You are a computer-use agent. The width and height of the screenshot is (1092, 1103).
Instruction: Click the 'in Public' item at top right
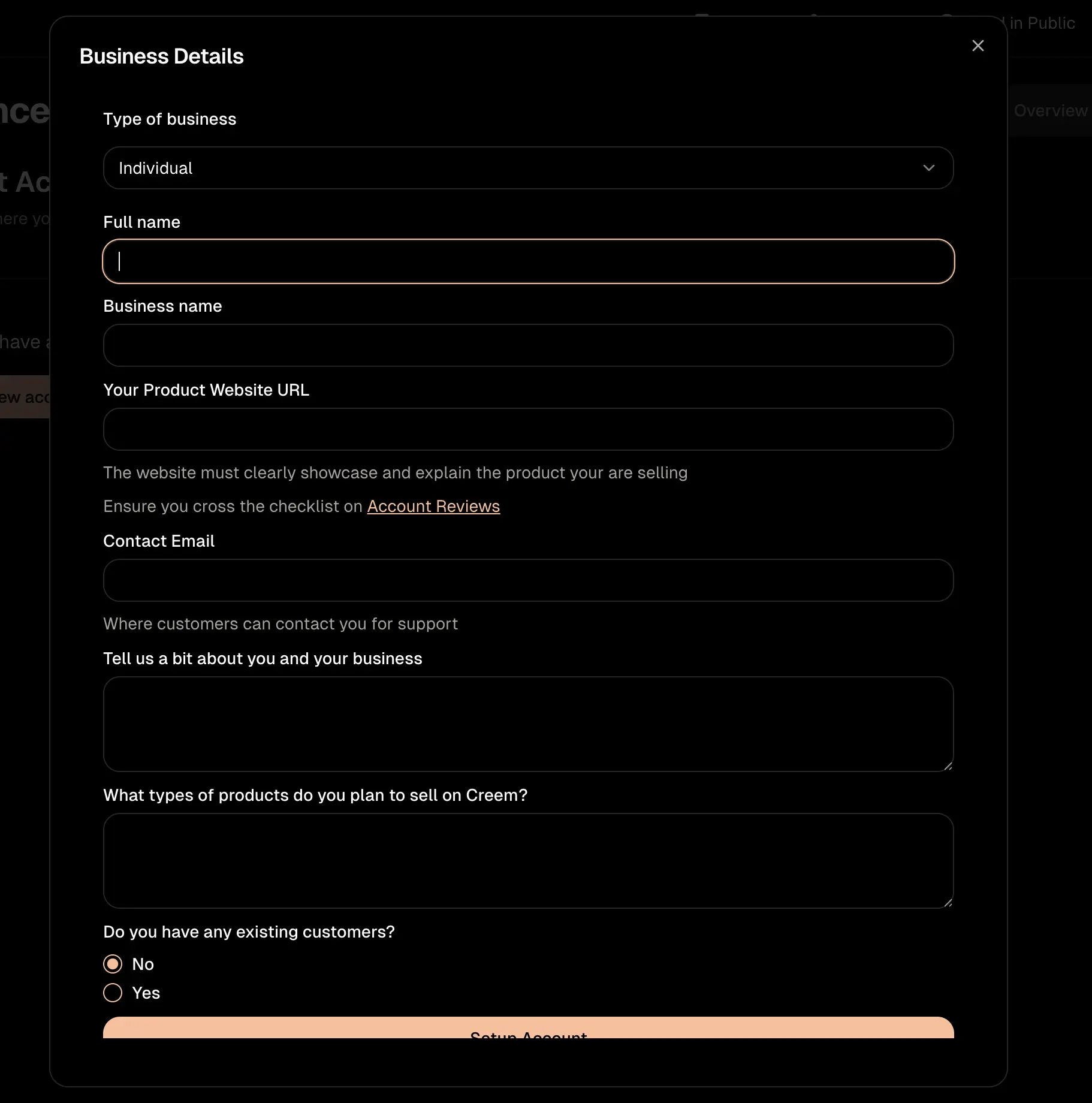pos(1042,23)
